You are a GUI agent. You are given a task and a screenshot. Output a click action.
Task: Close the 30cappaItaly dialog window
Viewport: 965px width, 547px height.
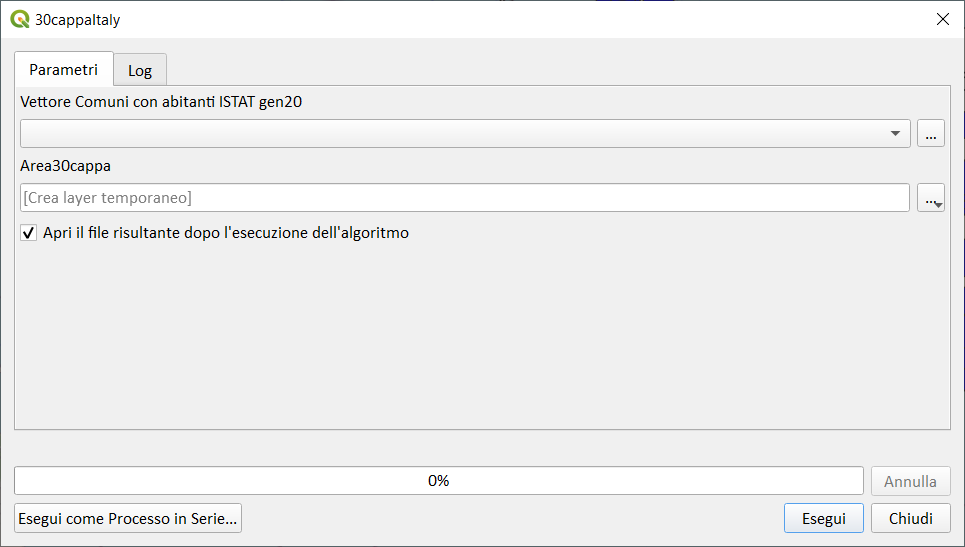coord(941,19)
